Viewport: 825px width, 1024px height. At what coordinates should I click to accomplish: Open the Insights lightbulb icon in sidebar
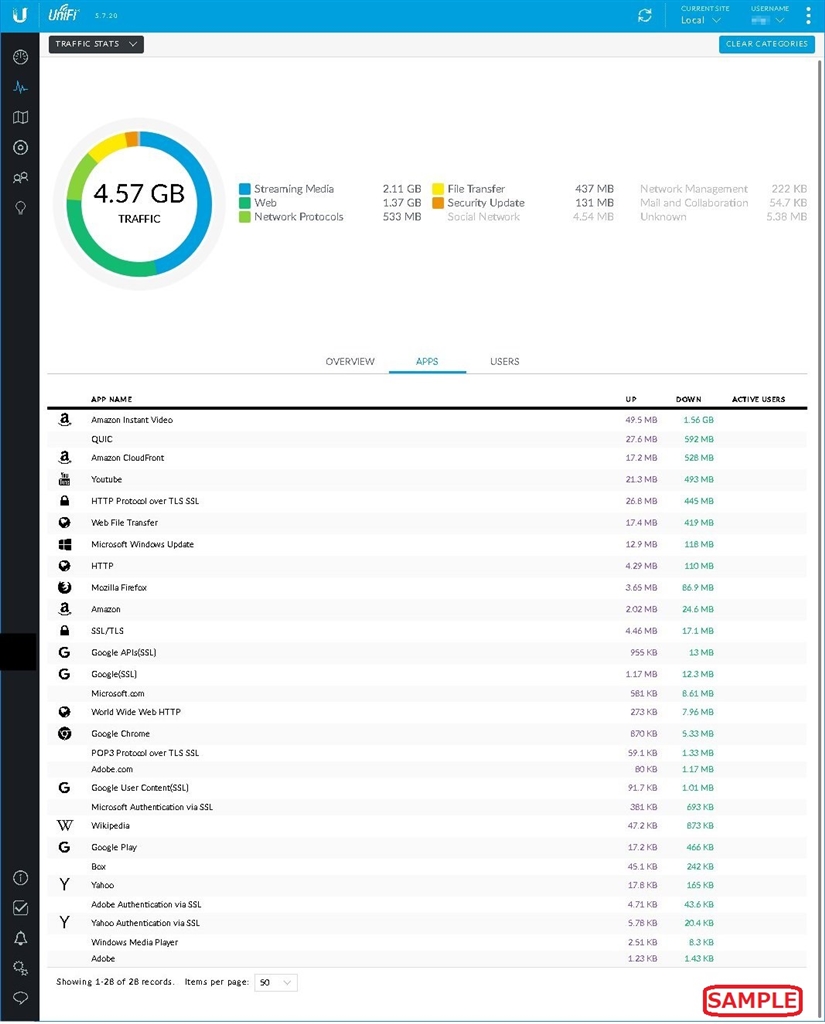(20, 208)
